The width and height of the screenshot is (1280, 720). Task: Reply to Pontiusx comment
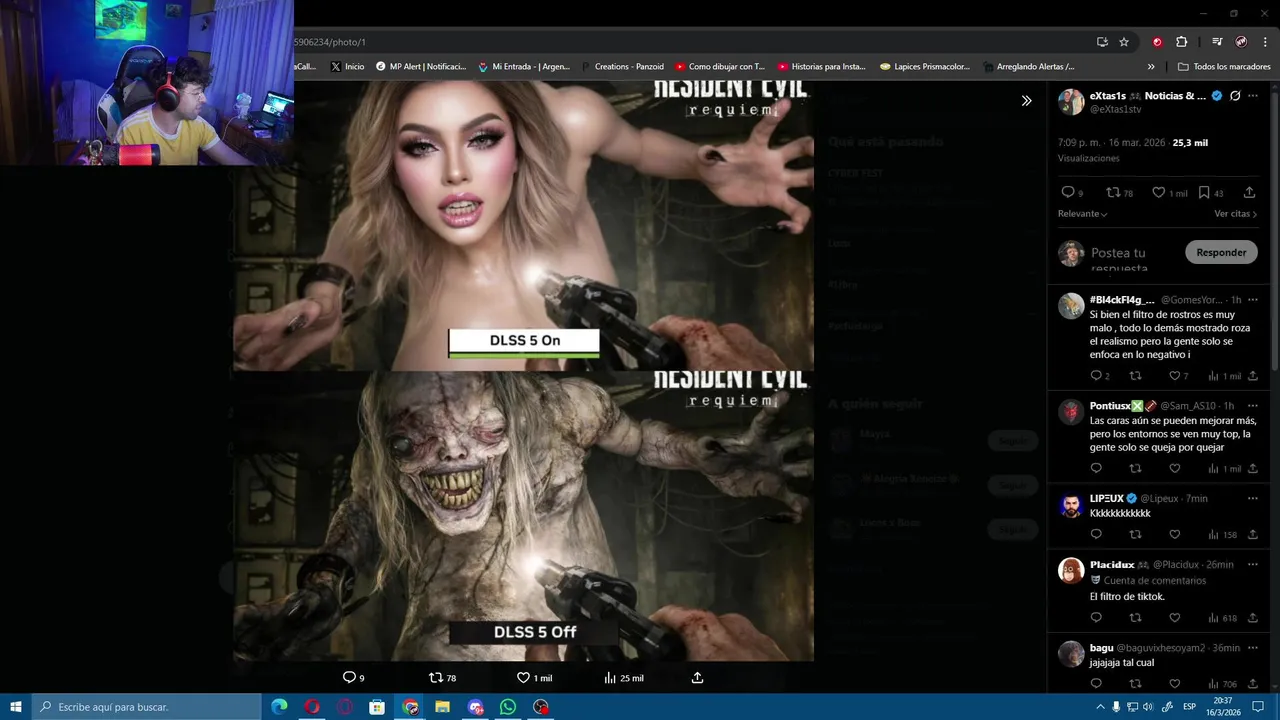pos(1096,468)
